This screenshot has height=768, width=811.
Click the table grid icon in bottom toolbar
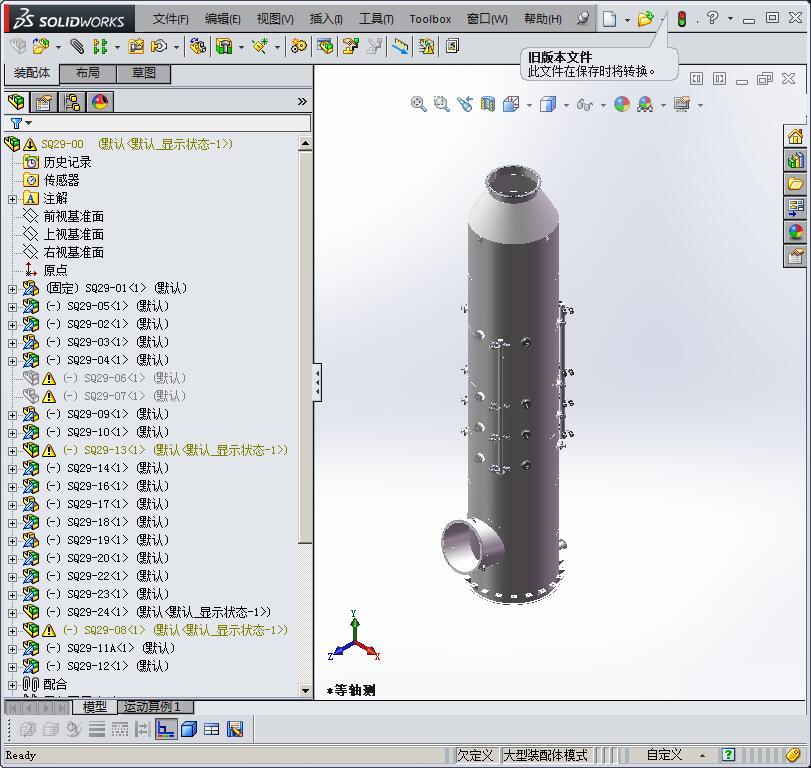coord(212,729)
